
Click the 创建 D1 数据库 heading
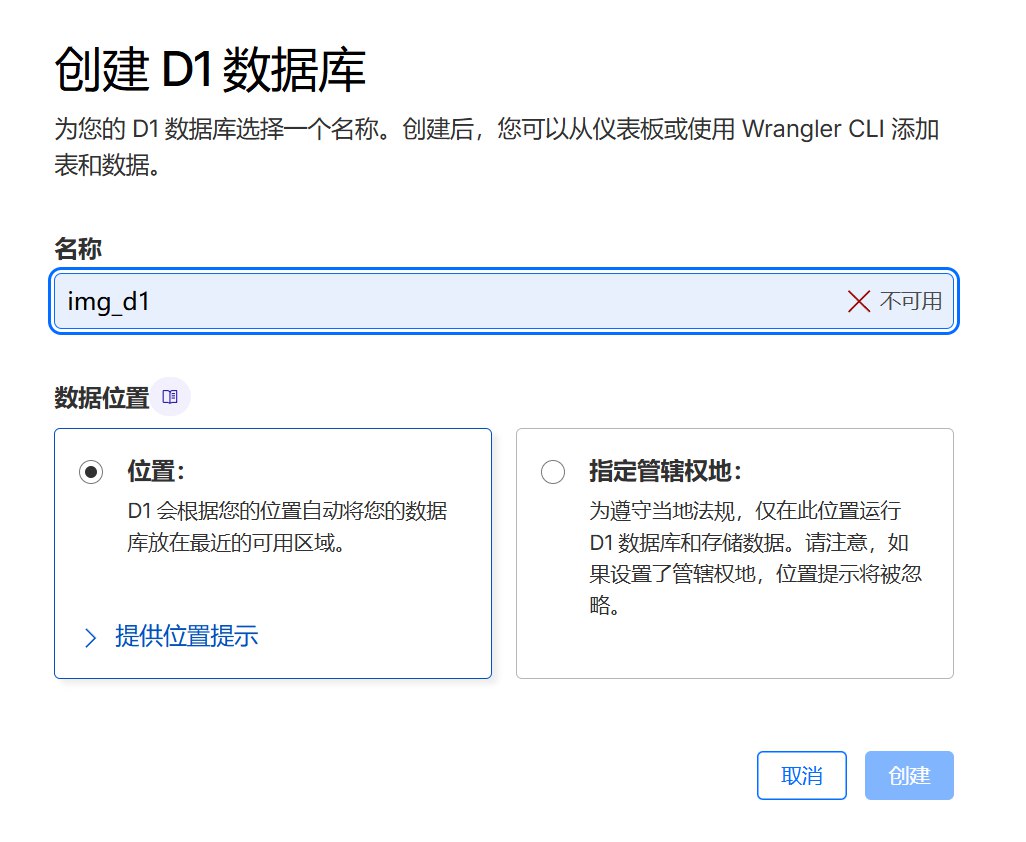tap(210, 71)
